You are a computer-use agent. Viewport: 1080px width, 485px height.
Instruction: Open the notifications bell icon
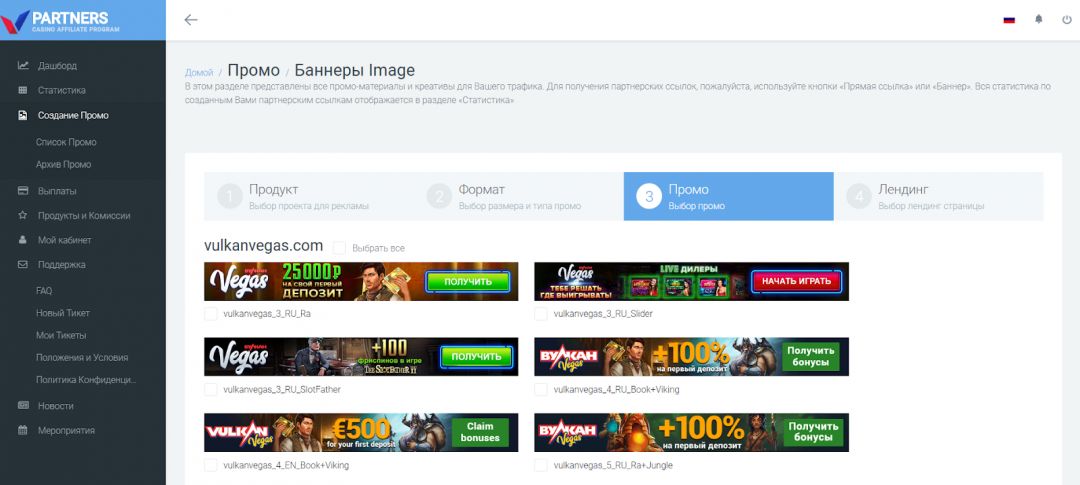point(1038,20)
